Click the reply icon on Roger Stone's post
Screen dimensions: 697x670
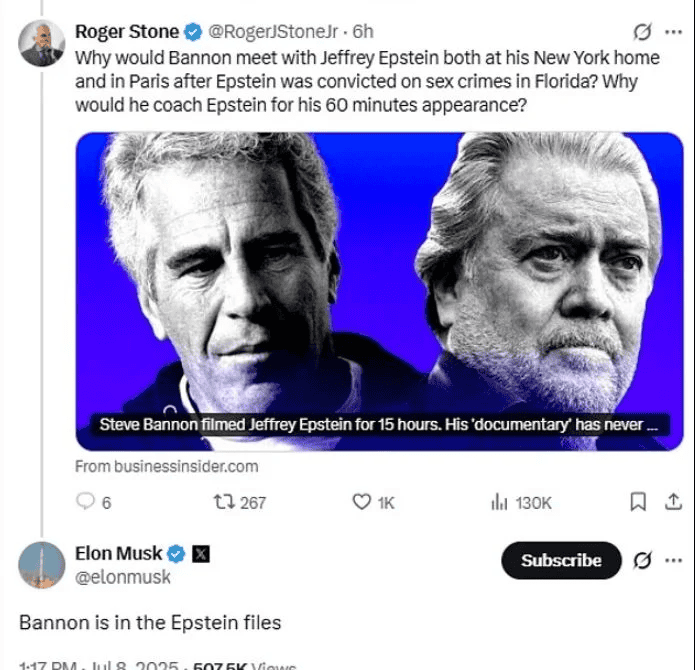click(x=86, y=503)
